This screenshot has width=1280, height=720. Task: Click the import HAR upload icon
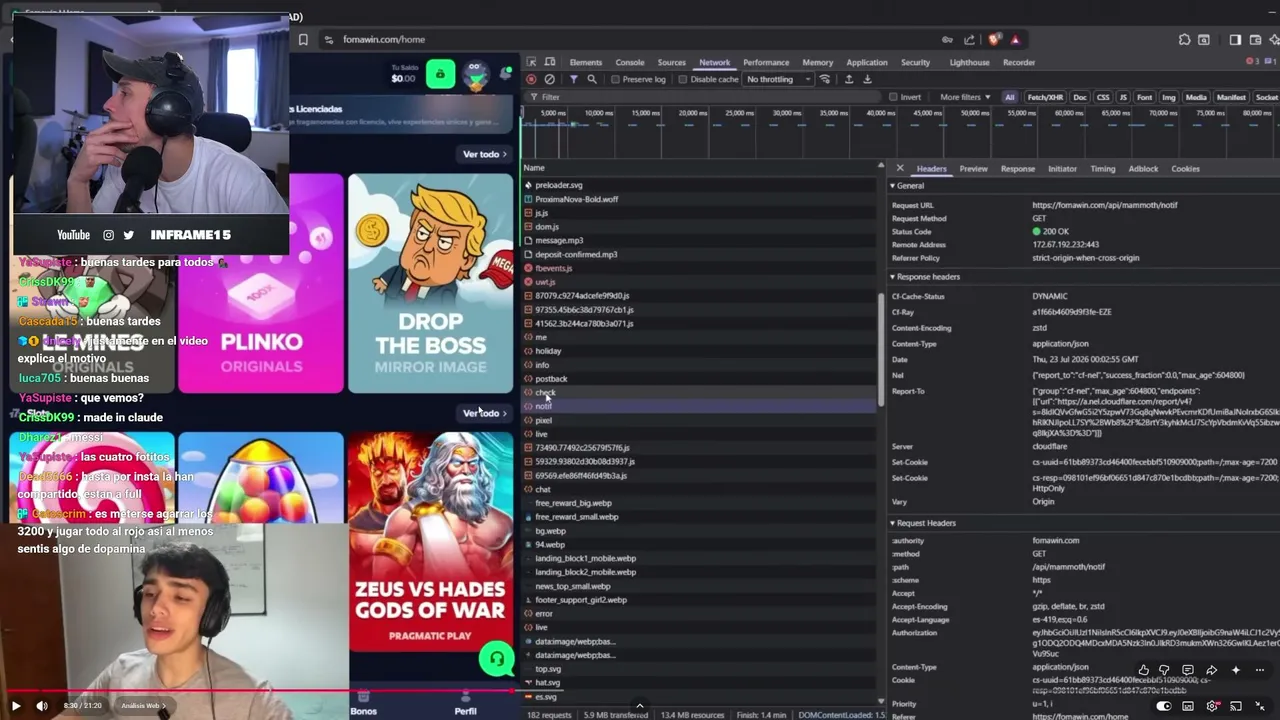849,79
